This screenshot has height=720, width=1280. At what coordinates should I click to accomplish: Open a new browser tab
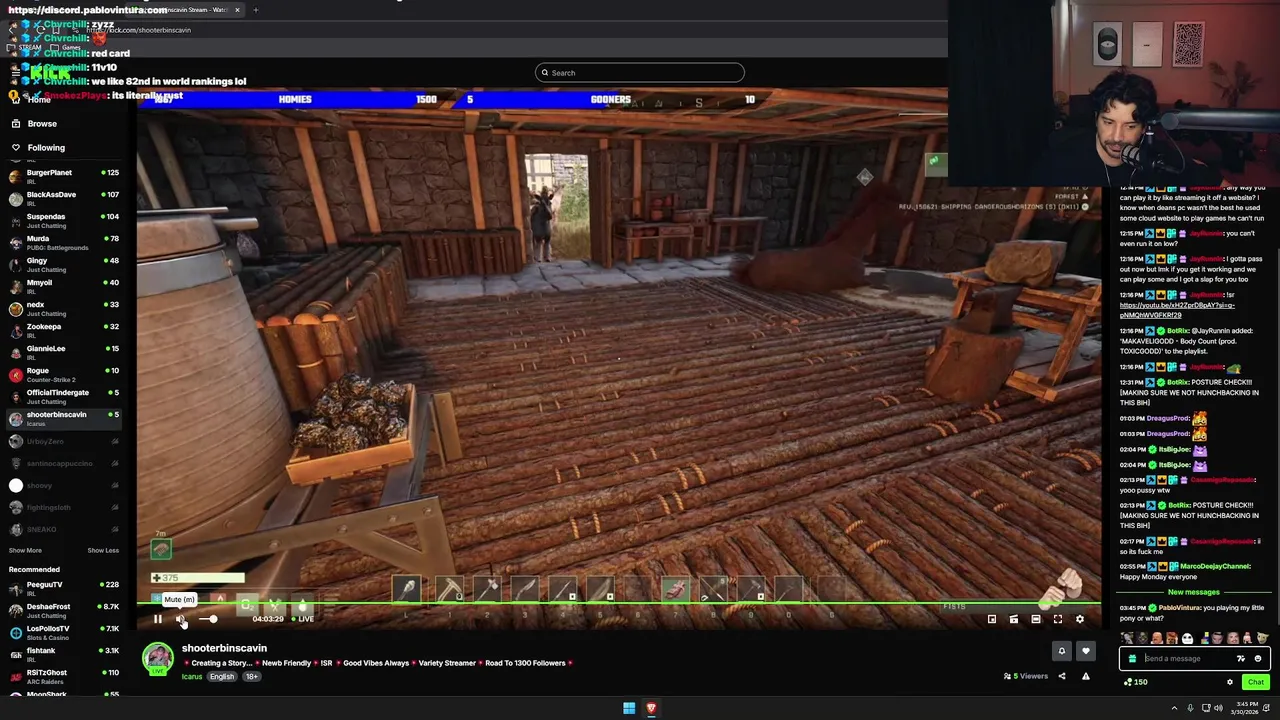255,10
